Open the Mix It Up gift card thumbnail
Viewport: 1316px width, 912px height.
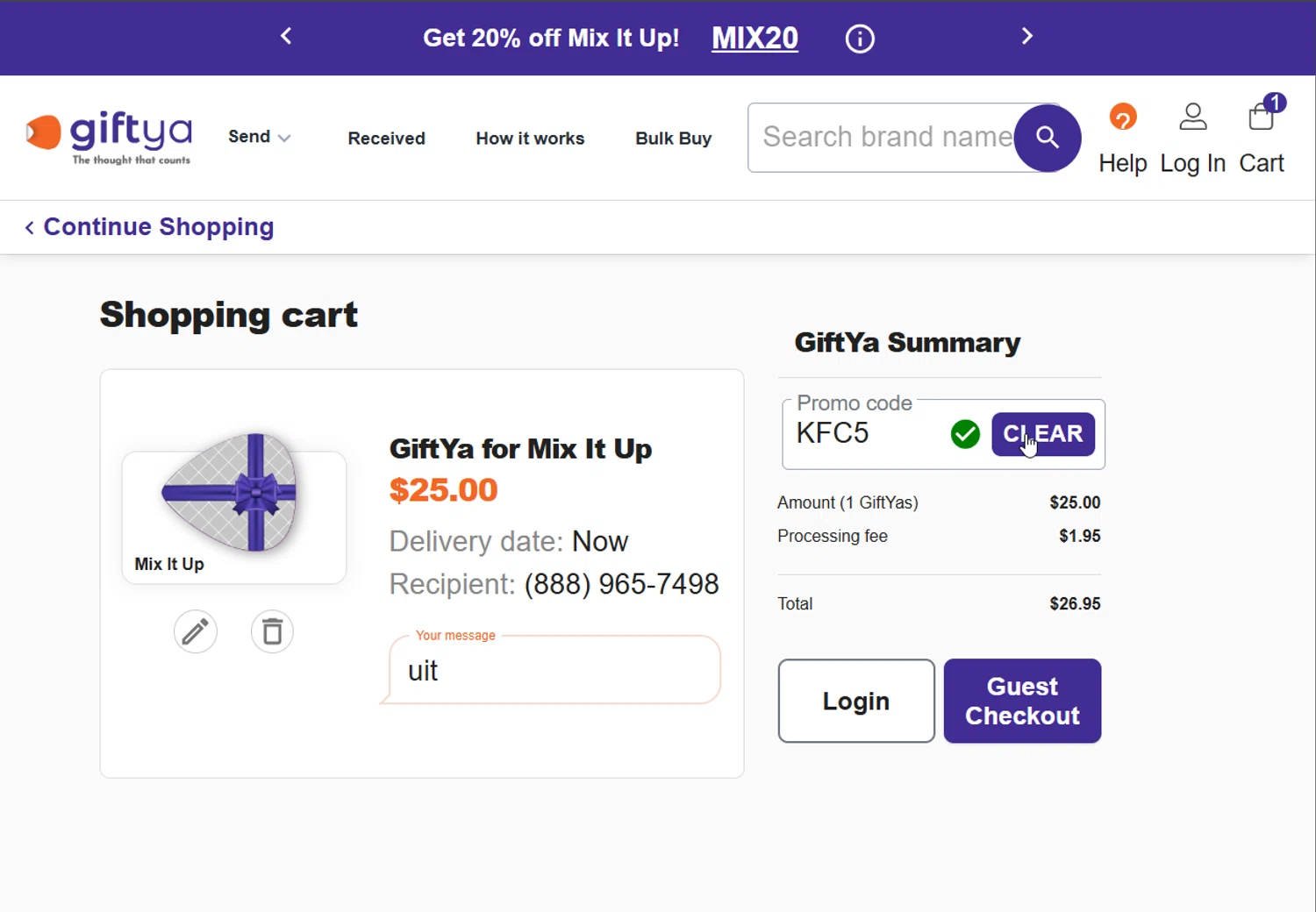(x=233, y=507)
